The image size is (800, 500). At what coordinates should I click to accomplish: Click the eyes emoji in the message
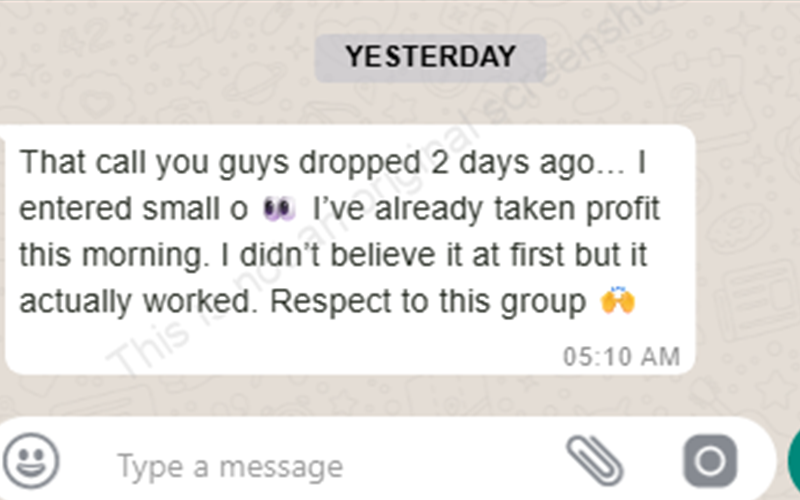click(x=277, y=210)
